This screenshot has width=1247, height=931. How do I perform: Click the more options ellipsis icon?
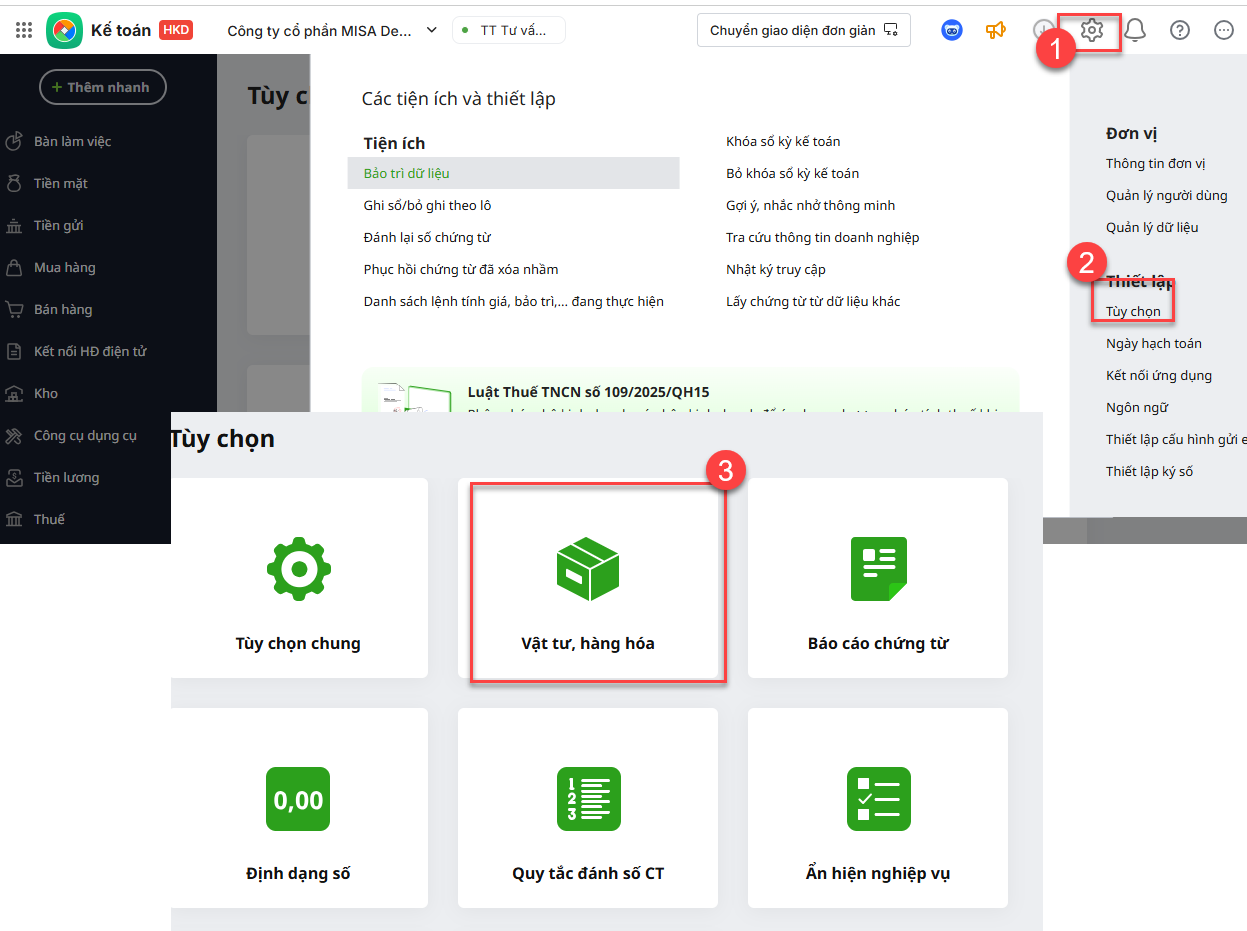(1223, 31)
